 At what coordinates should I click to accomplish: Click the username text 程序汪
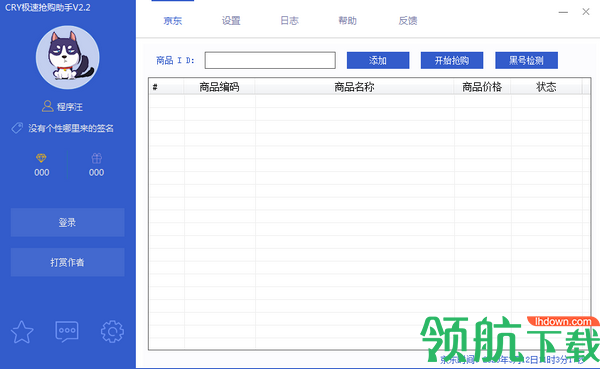[x=70, y=107]
